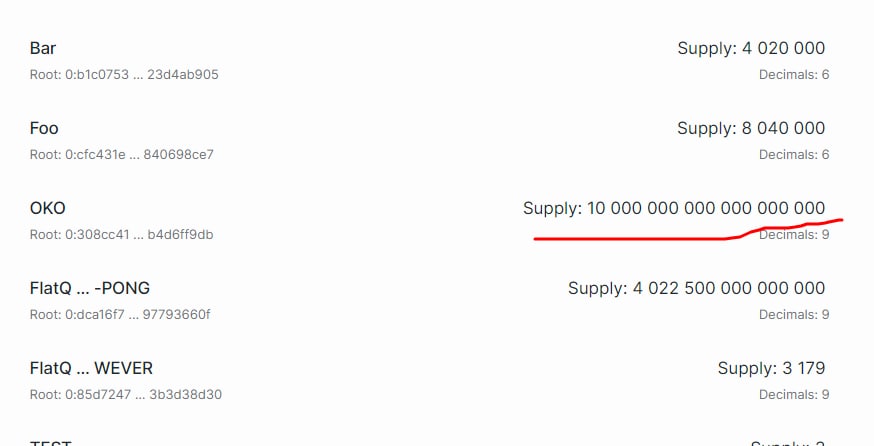Click the Decimals label in the FlatQ WEVER row
Screen dimensions: 874x446
[x=794, y=394]
